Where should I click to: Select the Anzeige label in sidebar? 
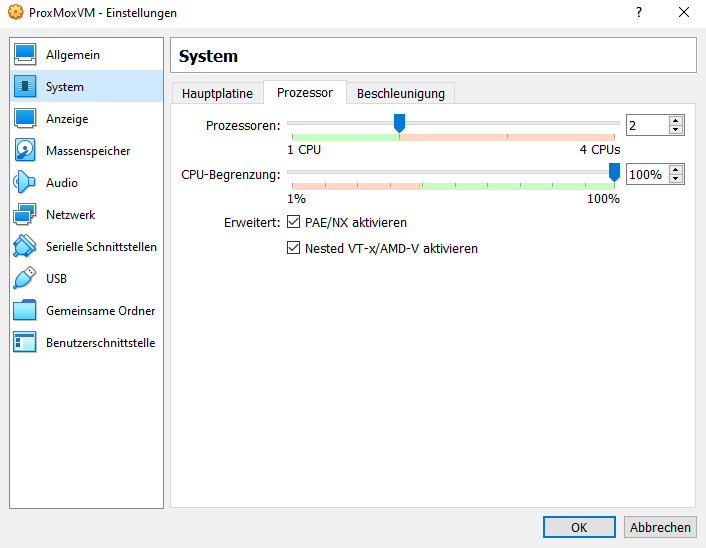point(67,119)
